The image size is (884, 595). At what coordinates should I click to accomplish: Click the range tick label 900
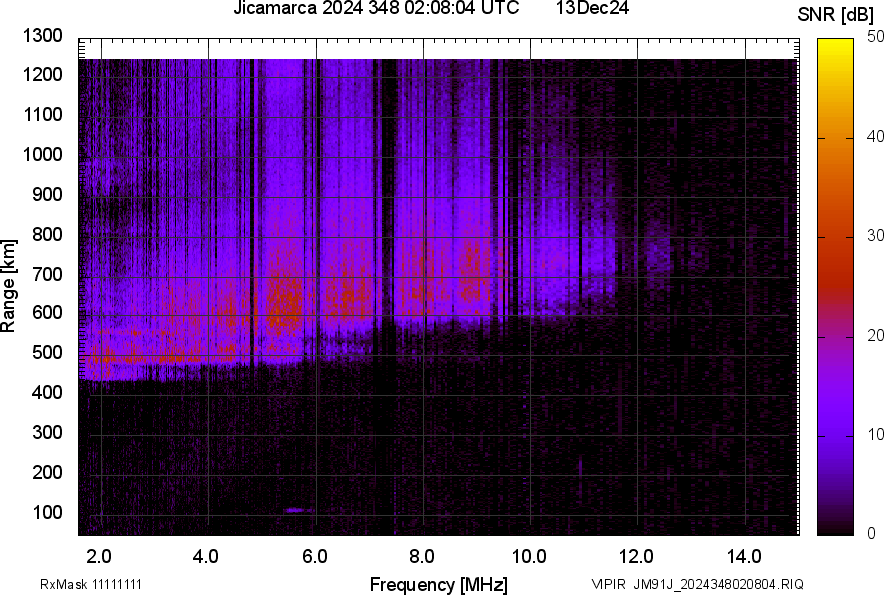click(47, 194)
